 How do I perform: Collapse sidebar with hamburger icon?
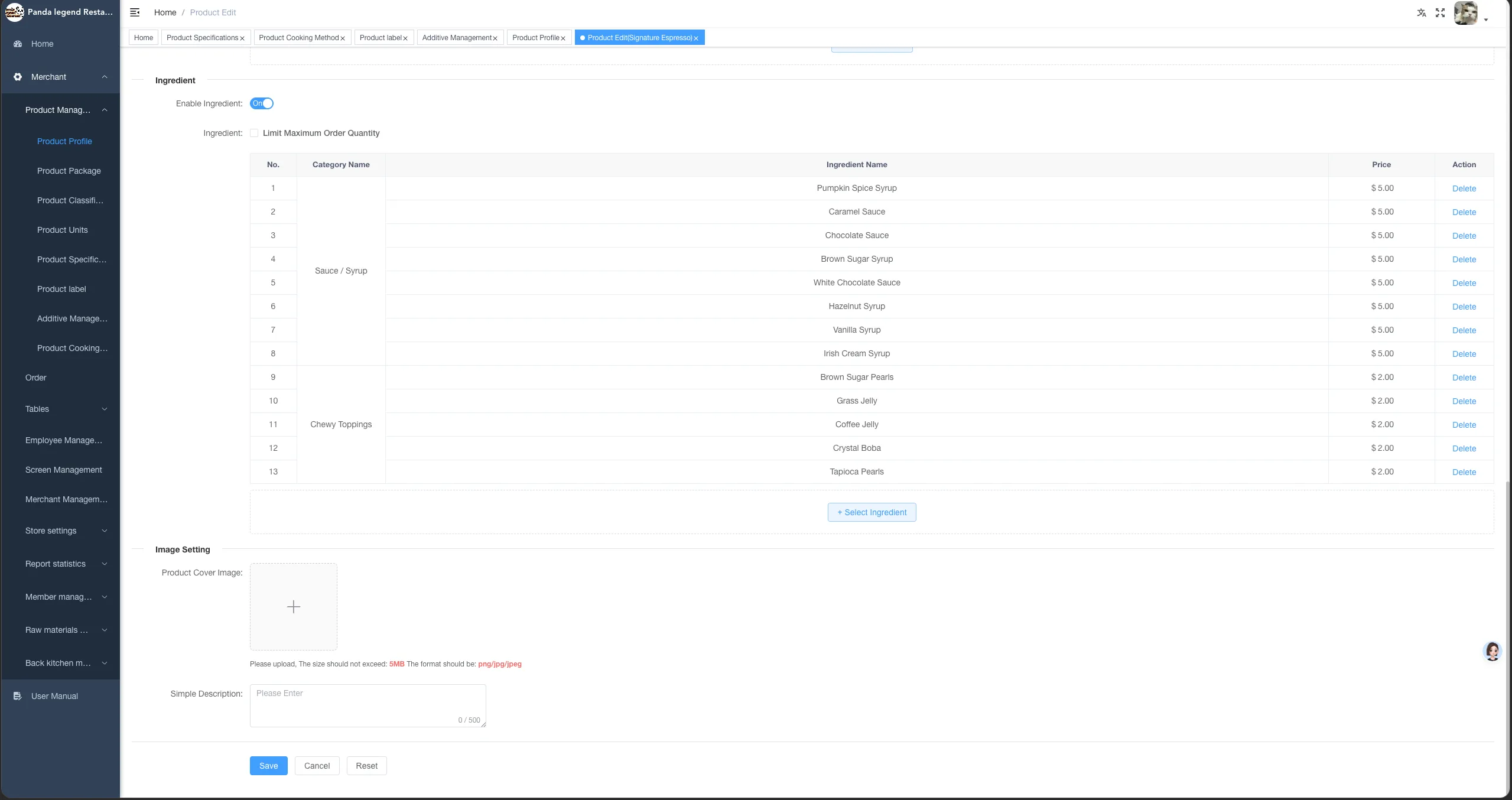pyautogui.click(x=135, y=12)
